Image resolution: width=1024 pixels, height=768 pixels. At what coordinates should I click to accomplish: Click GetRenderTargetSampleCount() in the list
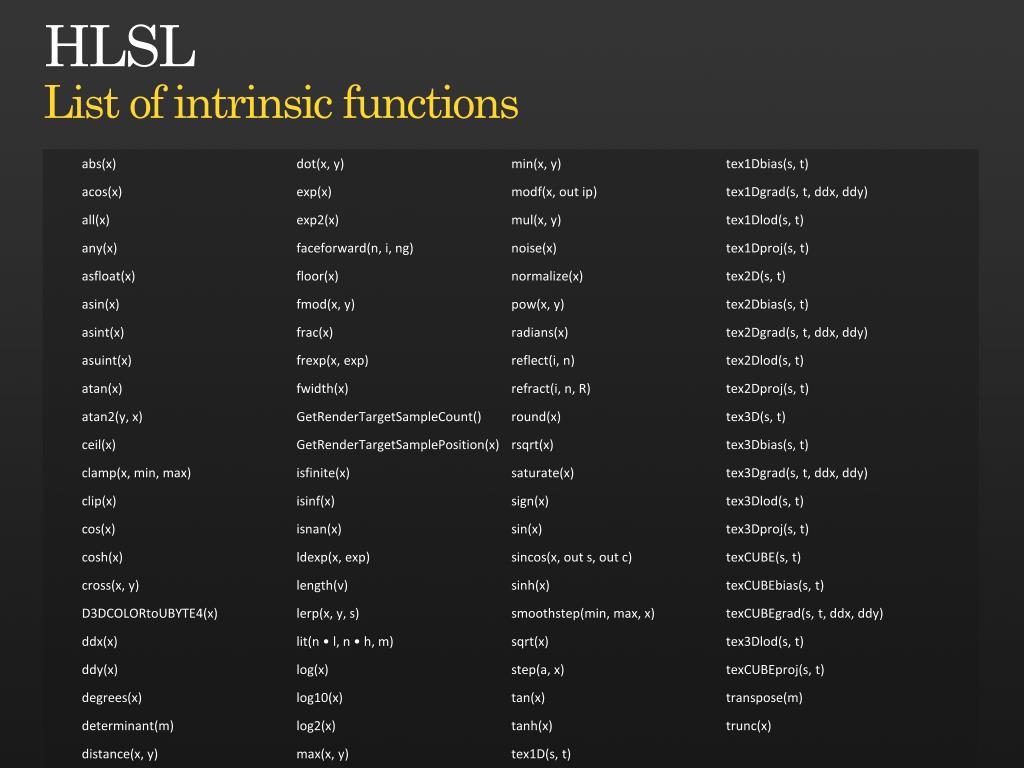(x=388, y=417)
